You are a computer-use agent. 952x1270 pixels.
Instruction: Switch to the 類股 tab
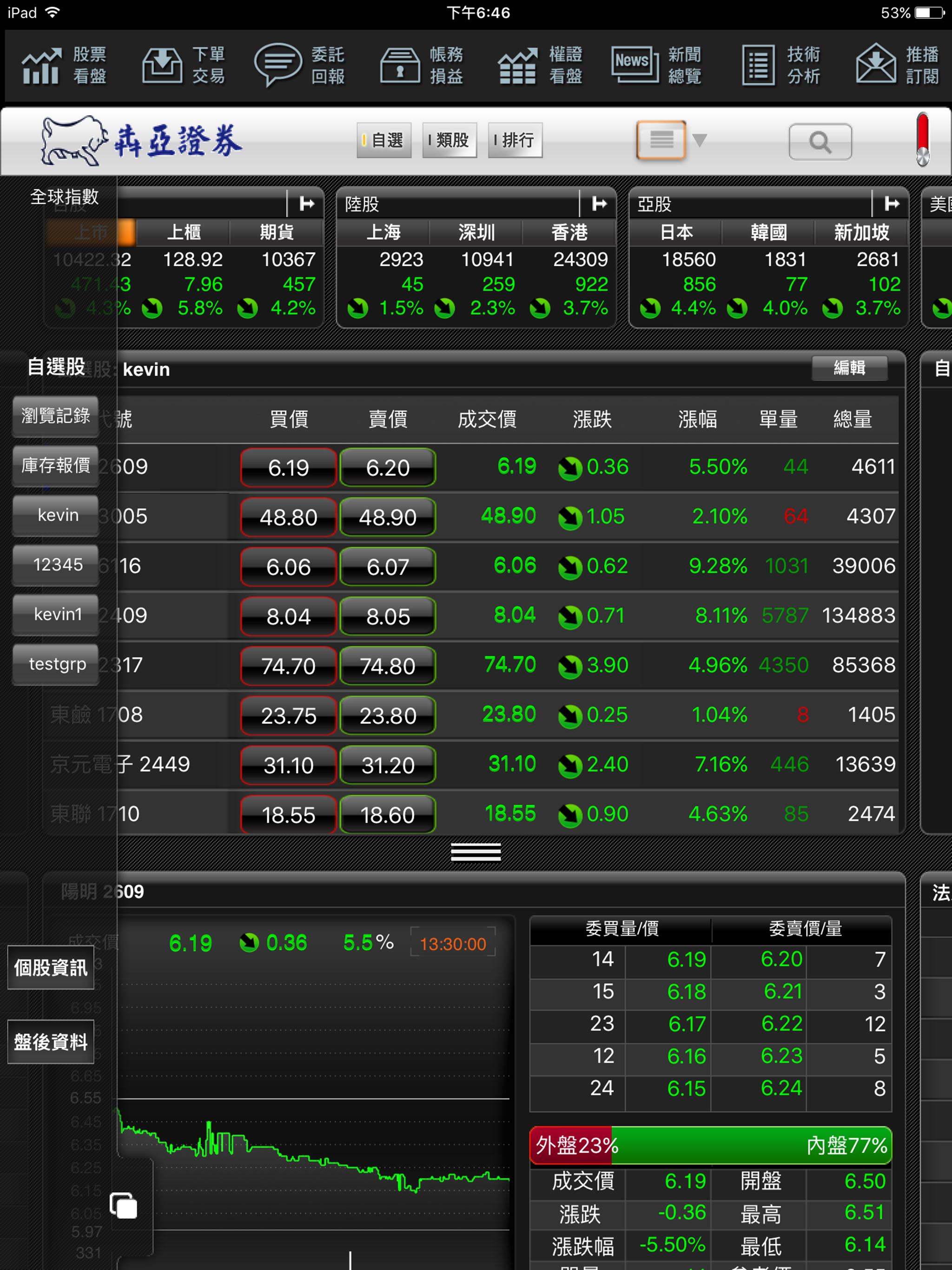point(449,140)
